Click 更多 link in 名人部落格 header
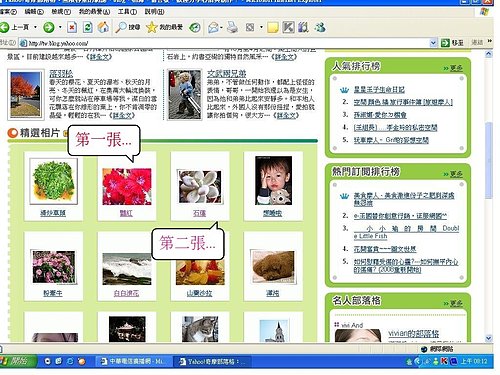This screenshot has height=375, width=500. click(x=456, y=303)
